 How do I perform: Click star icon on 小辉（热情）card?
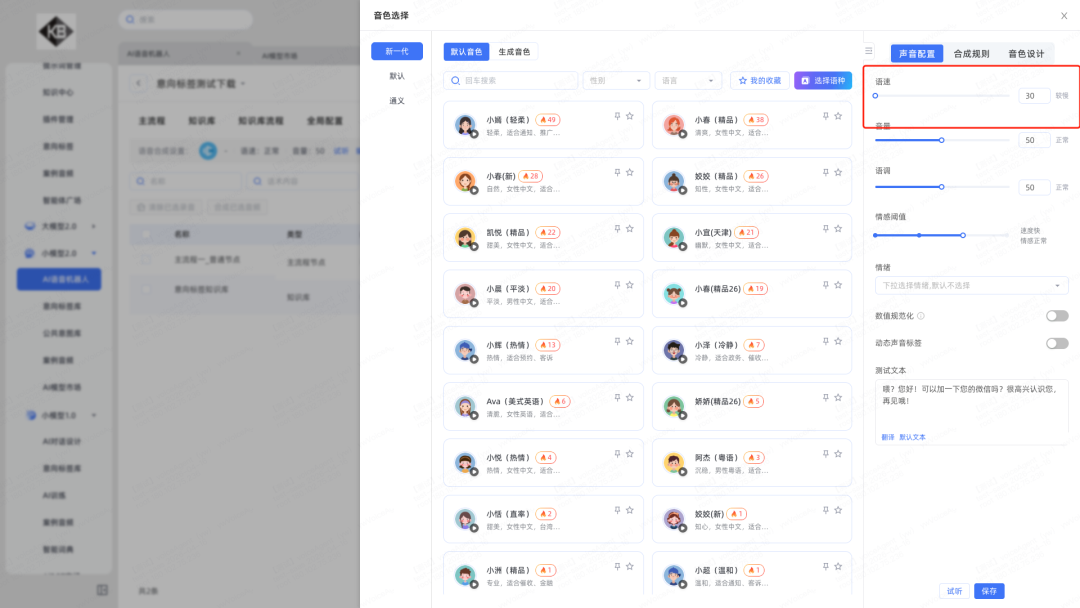coord(629,341)
